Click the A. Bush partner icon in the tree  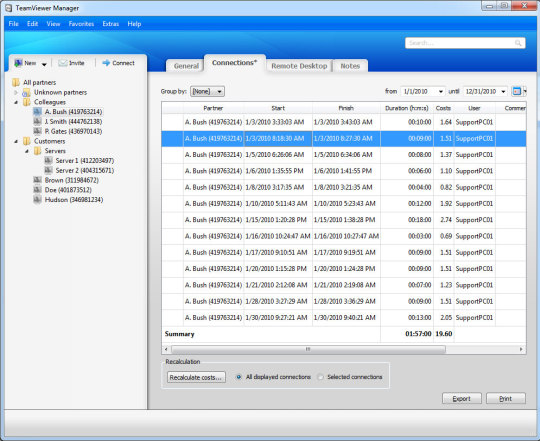pyautogui.click(x=38, y=112)
